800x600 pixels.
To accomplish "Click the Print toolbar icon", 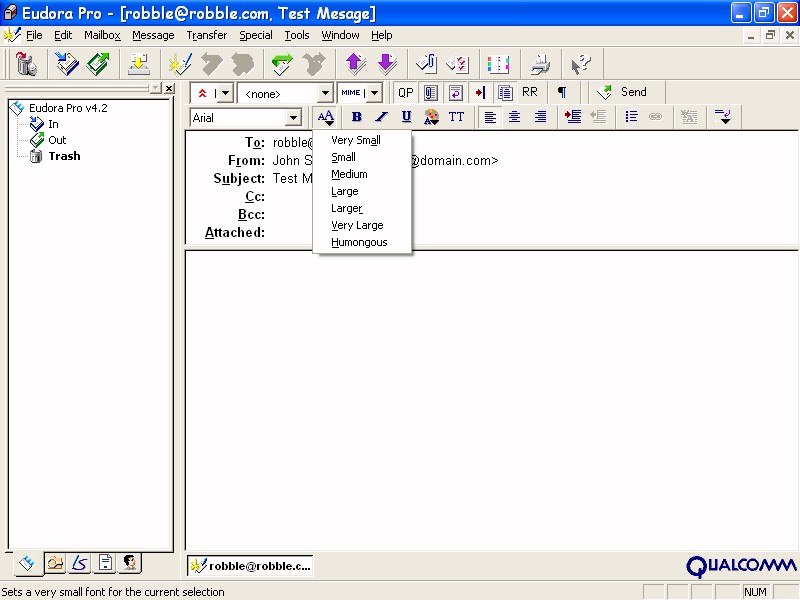I will click(x=540, y=64).
